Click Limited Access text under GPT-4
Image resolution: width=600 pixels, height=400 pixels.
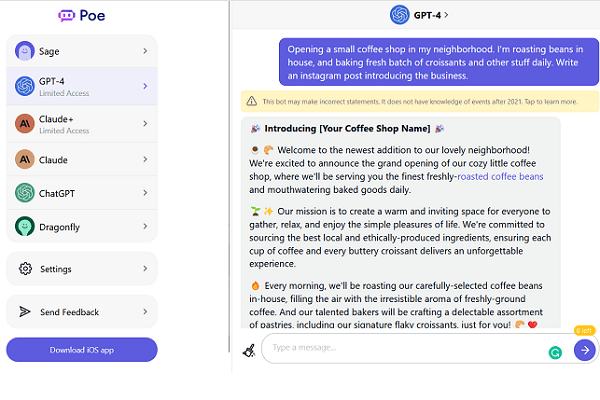64,93
